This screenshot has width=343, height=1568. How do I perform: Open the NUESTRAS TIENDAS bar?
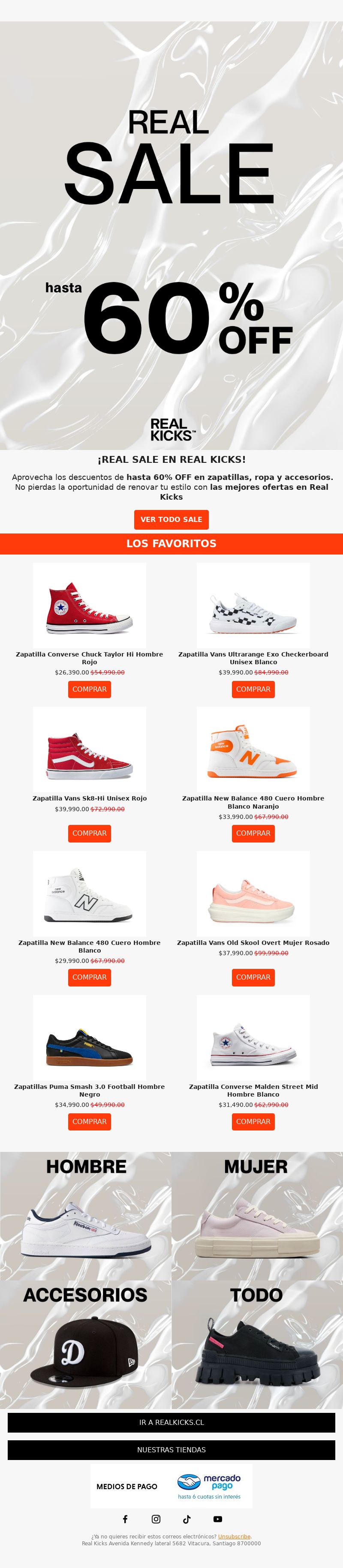click(x=171, y=1450)
